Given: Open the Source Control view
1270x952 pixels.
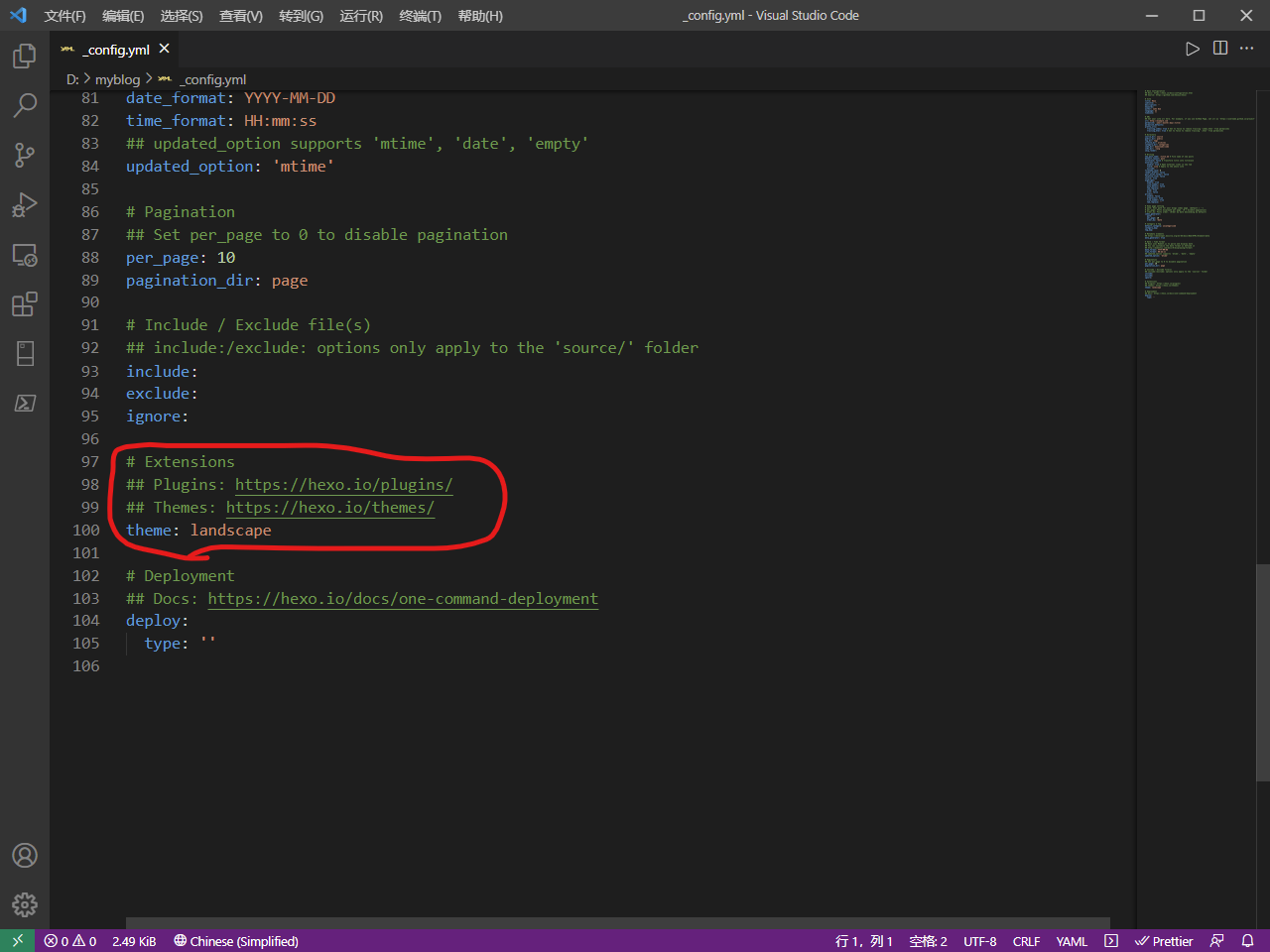Looking at the screenshot, I should pyautogui.click(x=25, y=155).
